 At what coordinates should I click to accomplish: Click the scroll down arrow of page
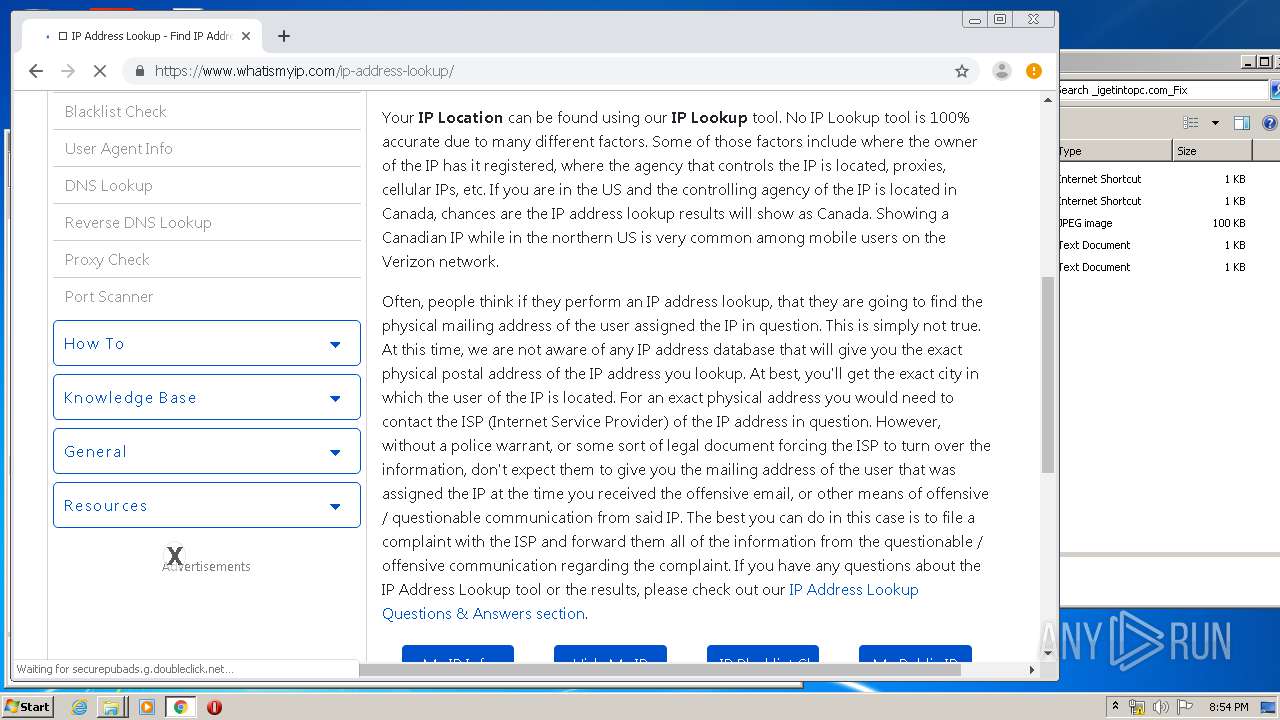pyautogui.click(x=1048, y=653)
